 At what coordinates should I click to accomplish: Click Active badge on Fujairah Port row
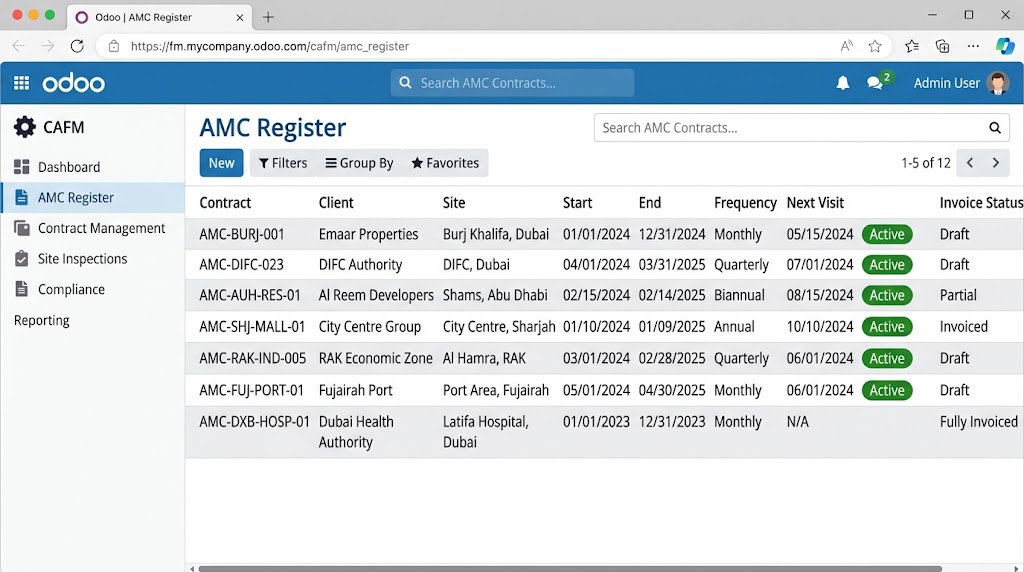coord(887,390)
